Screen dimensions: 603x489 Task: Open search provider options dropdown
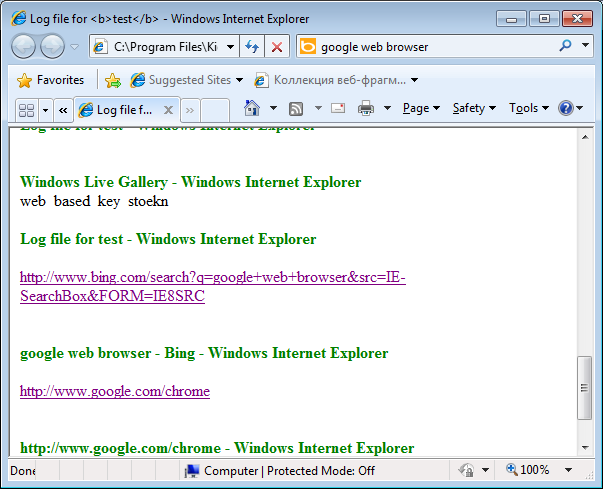point(585,45)
